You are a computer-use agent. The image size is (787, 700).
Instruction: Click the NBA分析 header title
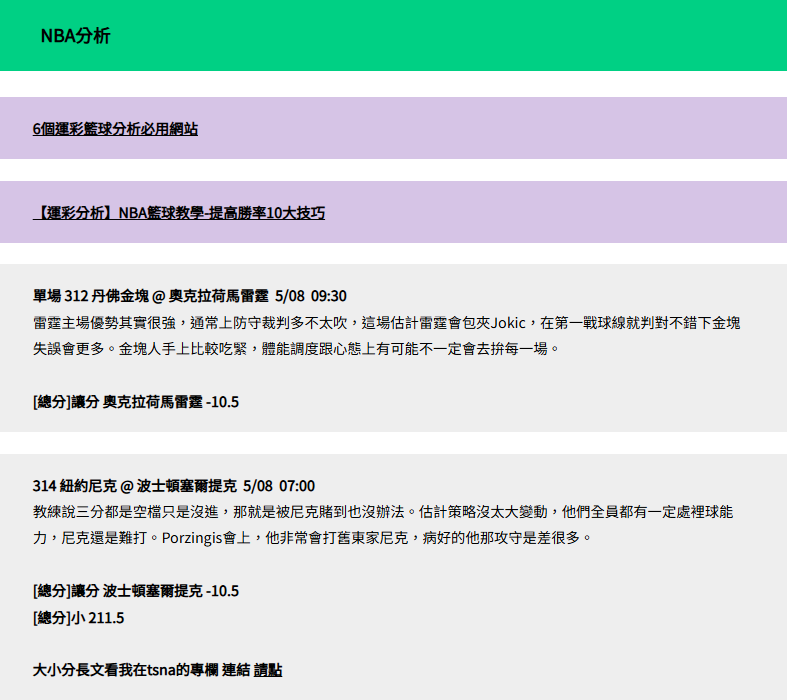pos(75,36)
